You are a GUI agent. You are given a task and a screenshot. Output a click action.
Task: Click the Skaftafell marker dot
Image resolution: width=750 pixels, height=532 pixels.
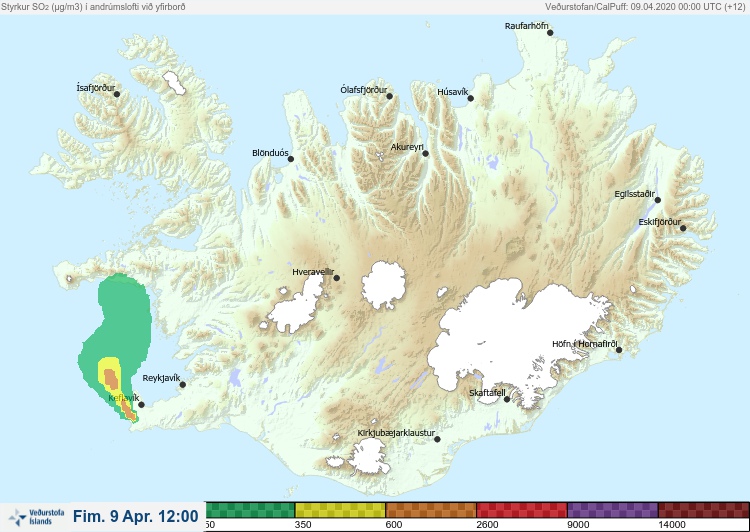pyautogui.click(x=507, y=399)
